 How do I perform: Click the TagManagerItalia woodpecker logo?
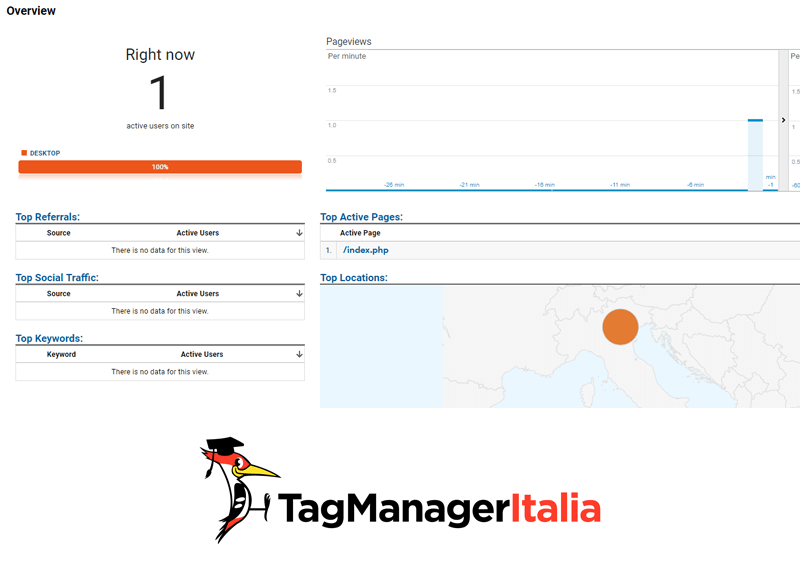[401, 490]
